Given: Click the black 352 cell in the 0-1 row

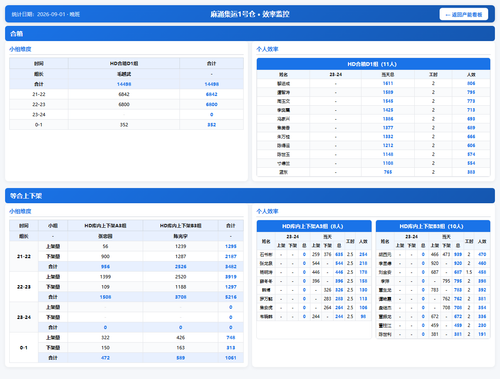Looking at the screenshot, I should 124,125.
